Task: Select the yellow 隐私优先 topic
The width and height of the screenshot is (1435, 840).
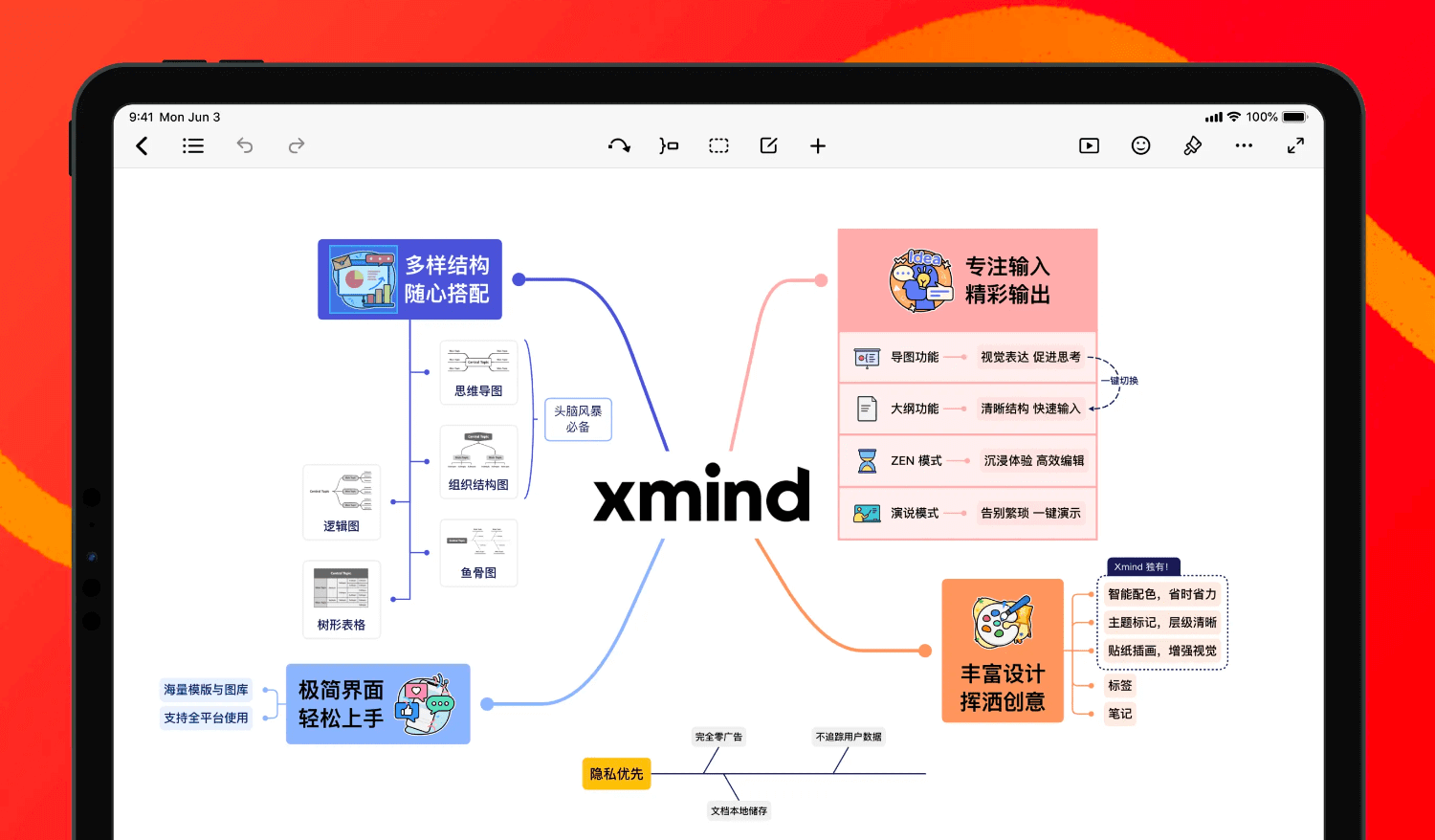Action: click(x=616, y=774)
